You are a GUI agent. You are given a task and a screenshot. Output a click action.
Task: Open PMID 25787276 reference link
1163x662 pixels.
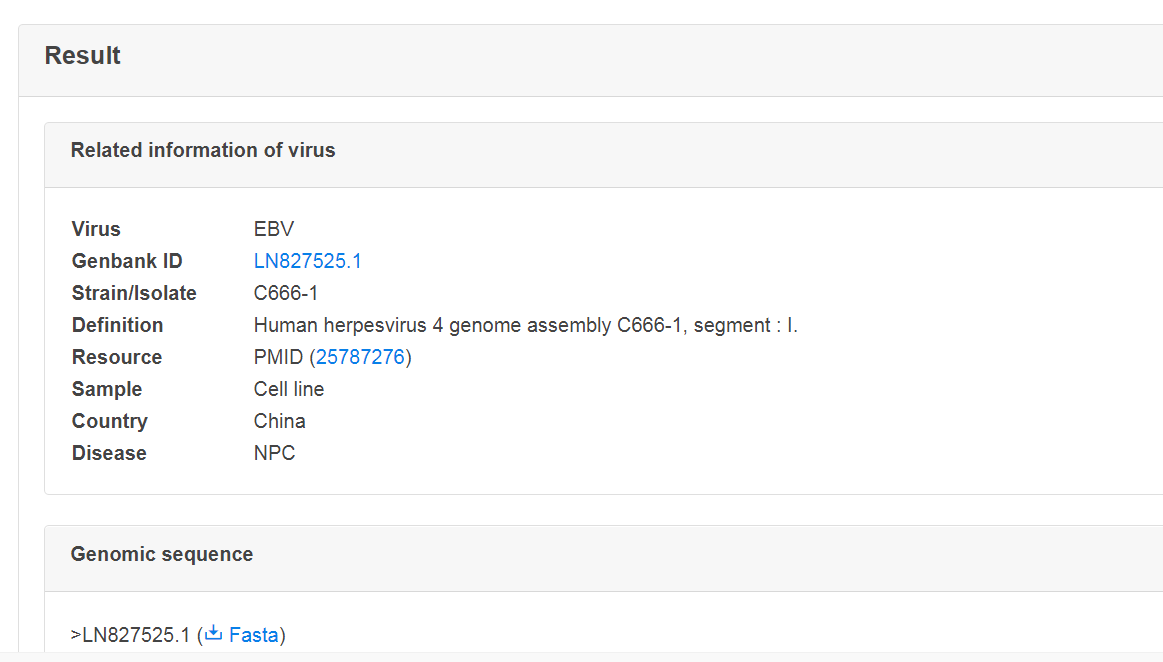click(360, 357)
